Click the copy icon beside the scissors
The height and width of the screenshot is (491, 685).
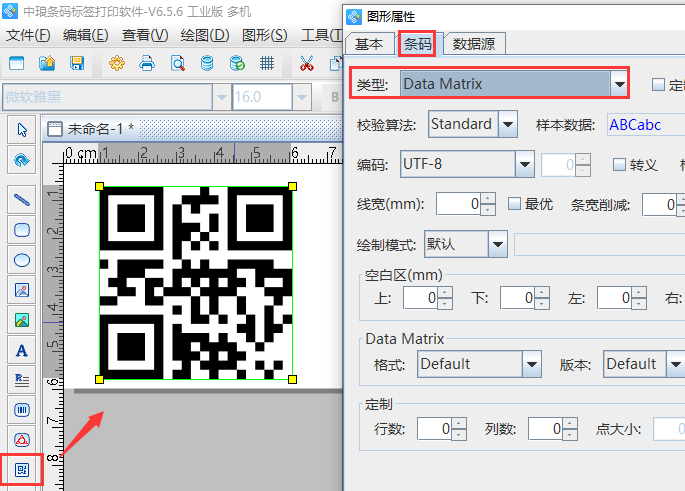click(x=336, y=64)
